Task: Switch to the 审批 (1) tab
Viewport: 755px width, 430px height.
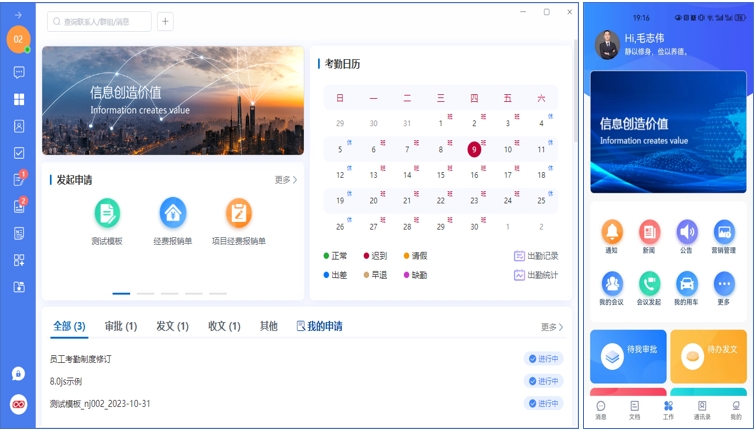Action: (x=120, y=326)
